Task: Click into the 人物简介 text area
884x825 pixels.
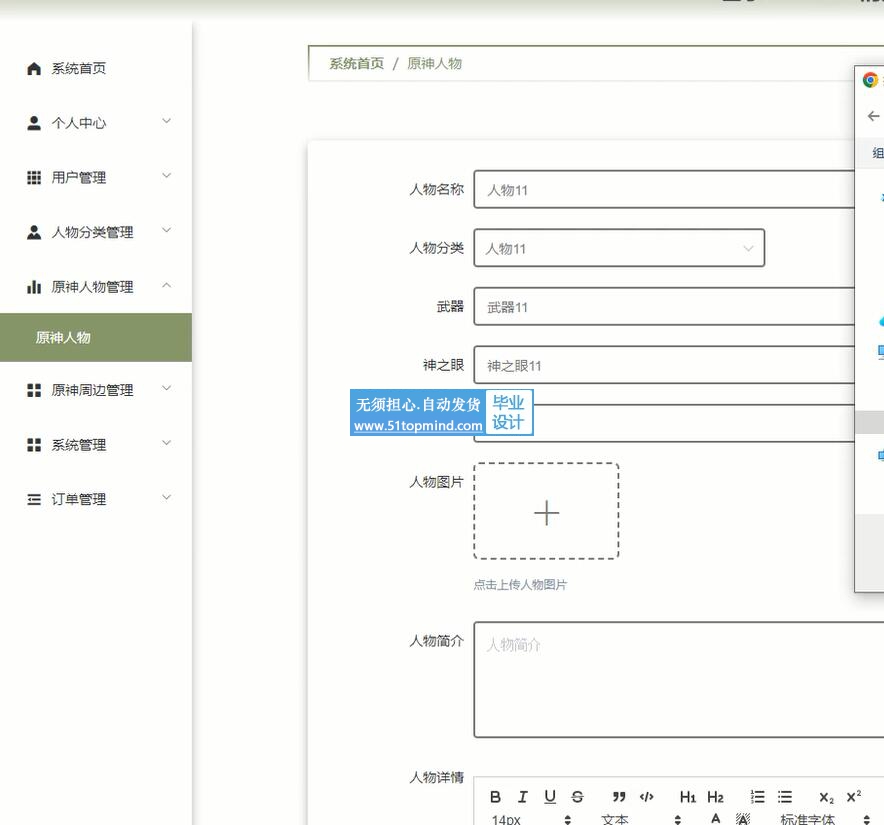Action: coord(679,680)
